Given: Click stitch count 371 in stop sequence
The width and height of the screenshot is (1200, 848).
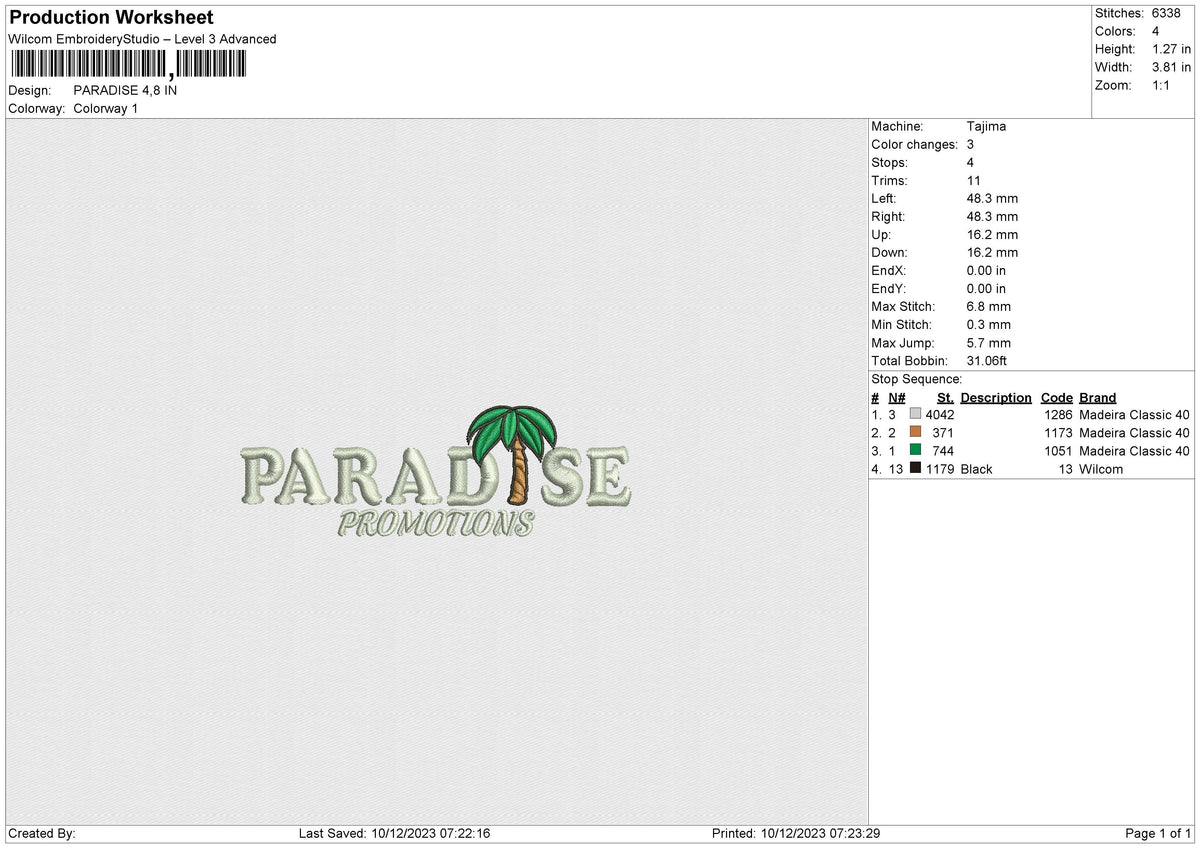Looking at the screenshot, I should coord(943,432).
